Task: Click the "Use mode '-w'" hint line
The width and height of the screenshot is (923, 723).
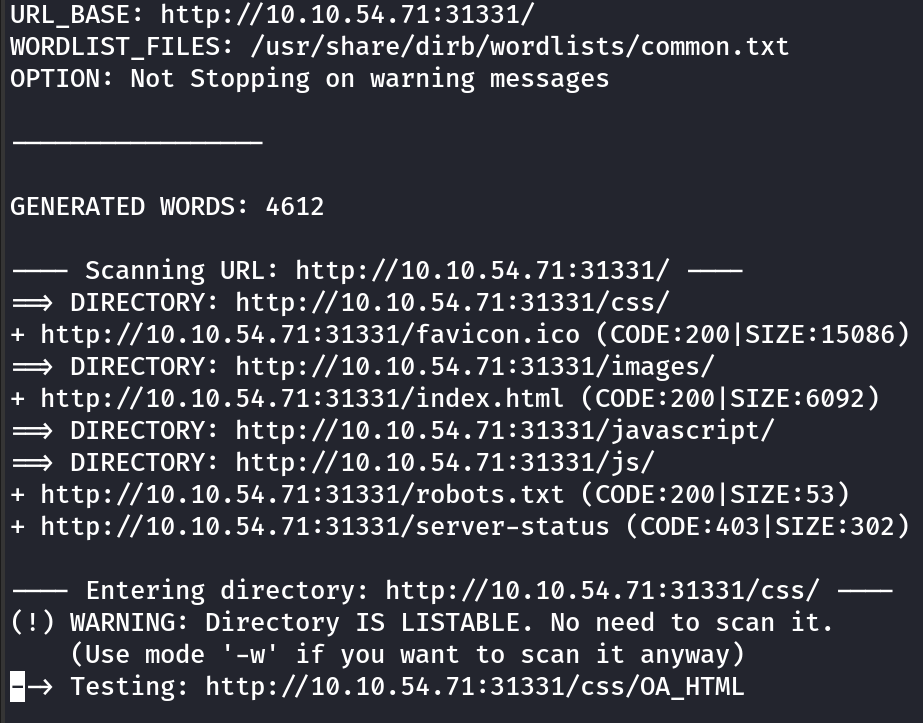Action: (407, 655)
